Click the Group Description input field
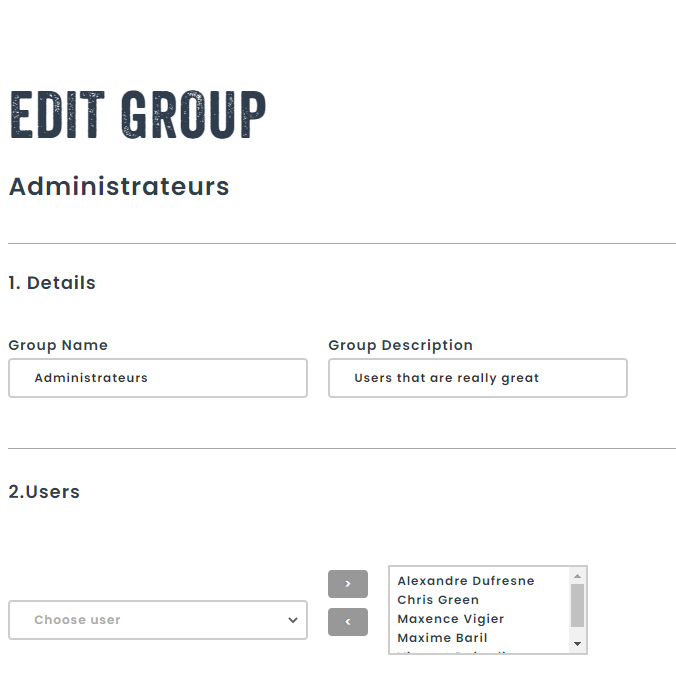The width and height of the screenshot is (676, 699). (478, 378)
